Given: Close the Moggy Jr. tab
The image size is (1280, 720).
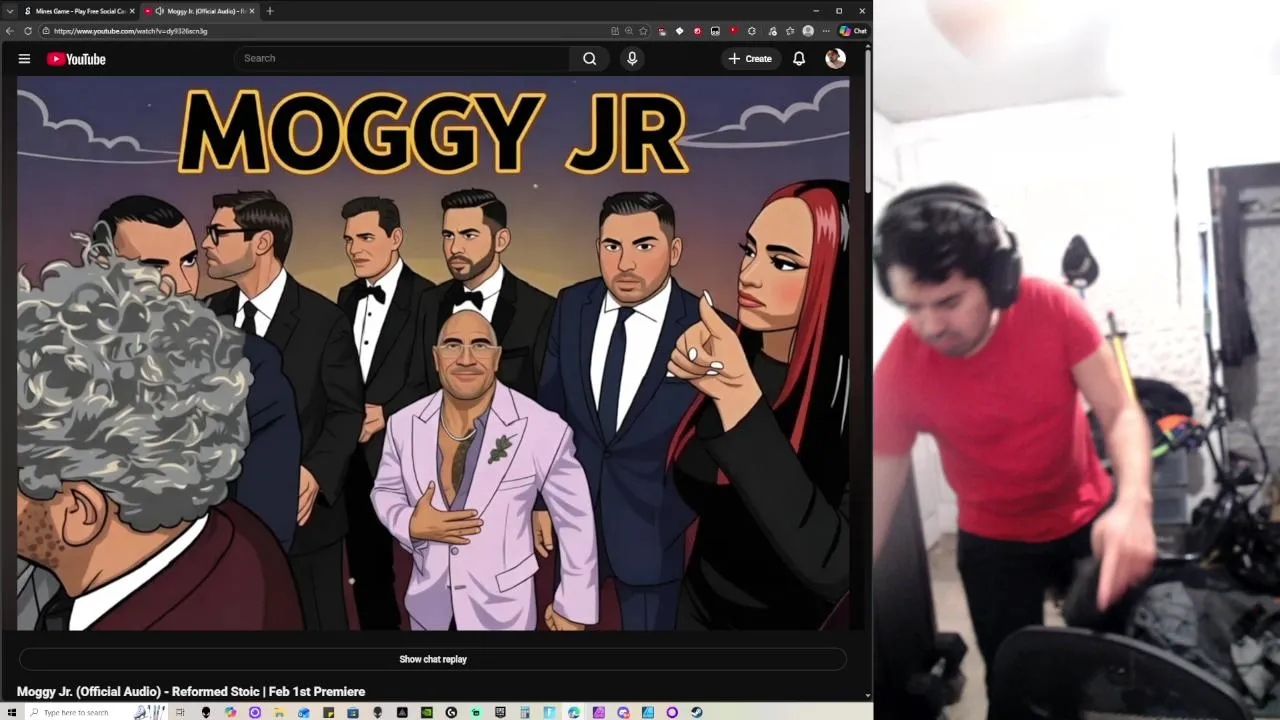Looking at the screenshot, I should point(252,11).
